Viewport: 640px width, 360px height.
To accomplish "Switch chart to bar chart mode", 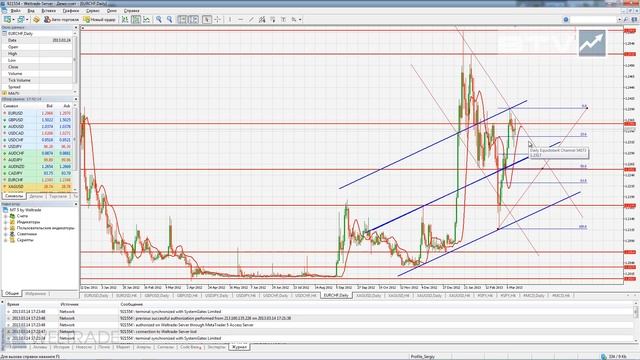I will point(125,19).
